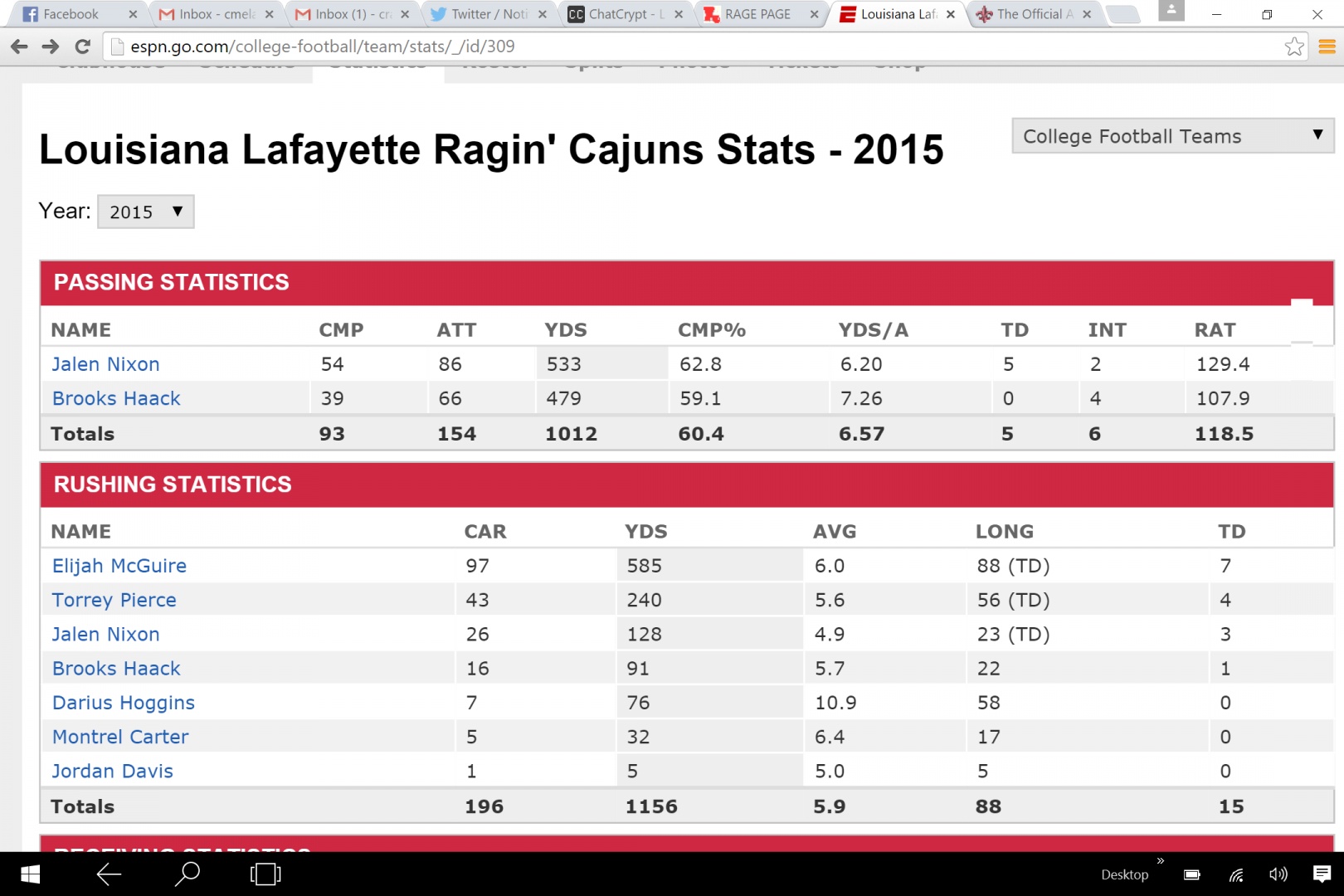1344x896 pixels.
Task: Open Windows Start menu
Action: pos(30,874)
